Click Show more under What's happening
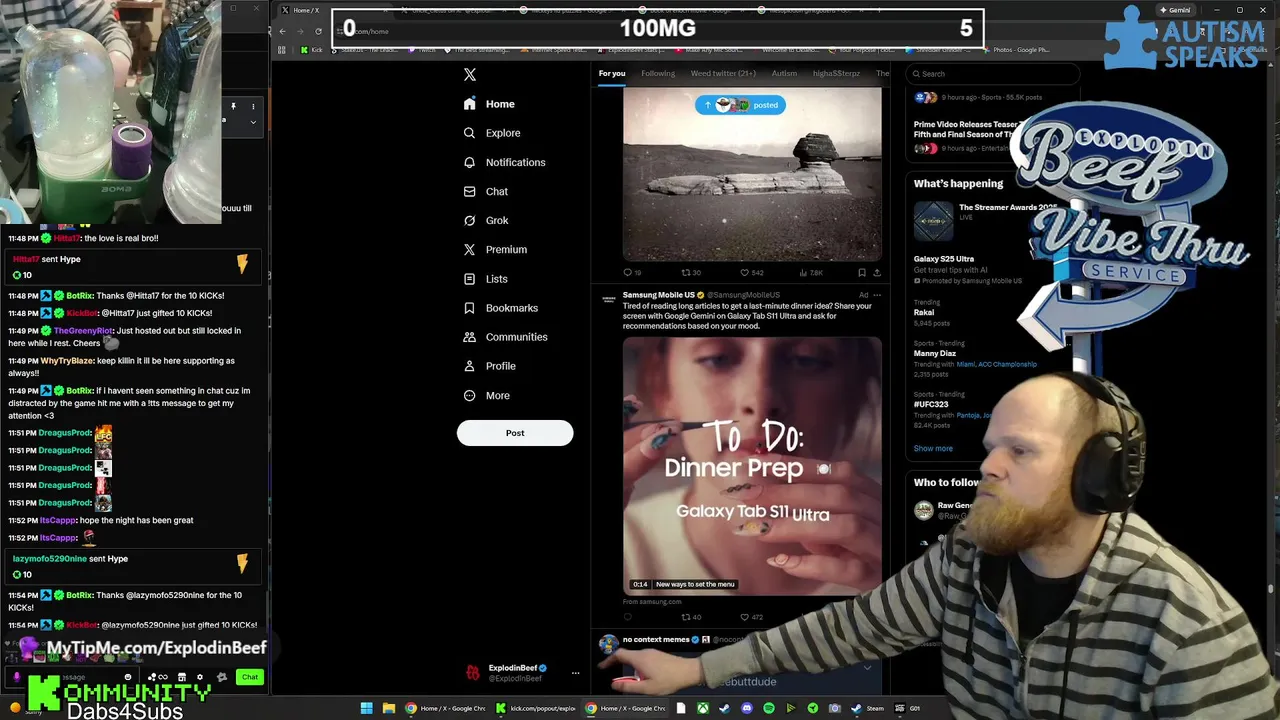The width and height of the screenshot is (1280, 720). [x=933, y=448]
